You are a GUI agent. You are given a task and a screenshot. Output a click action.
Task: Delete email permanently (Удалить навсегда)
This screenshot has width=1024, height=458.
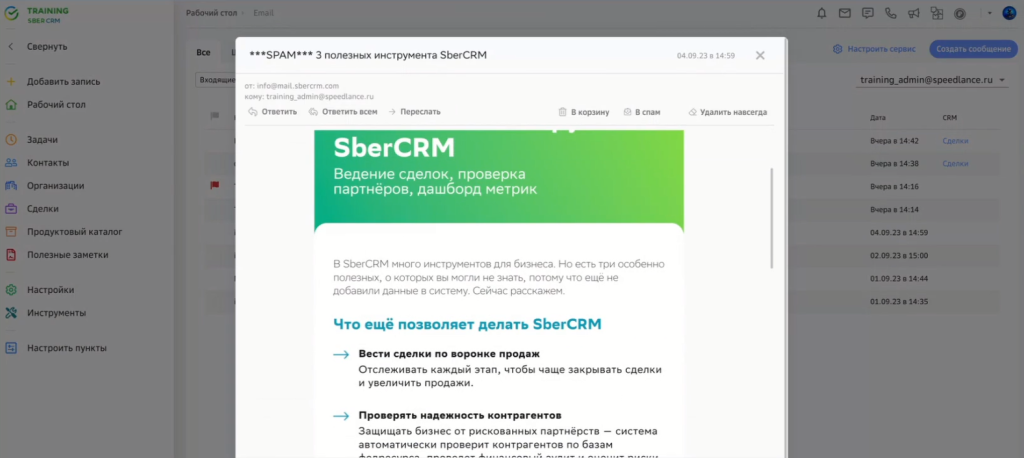click(x=727, y=112)
